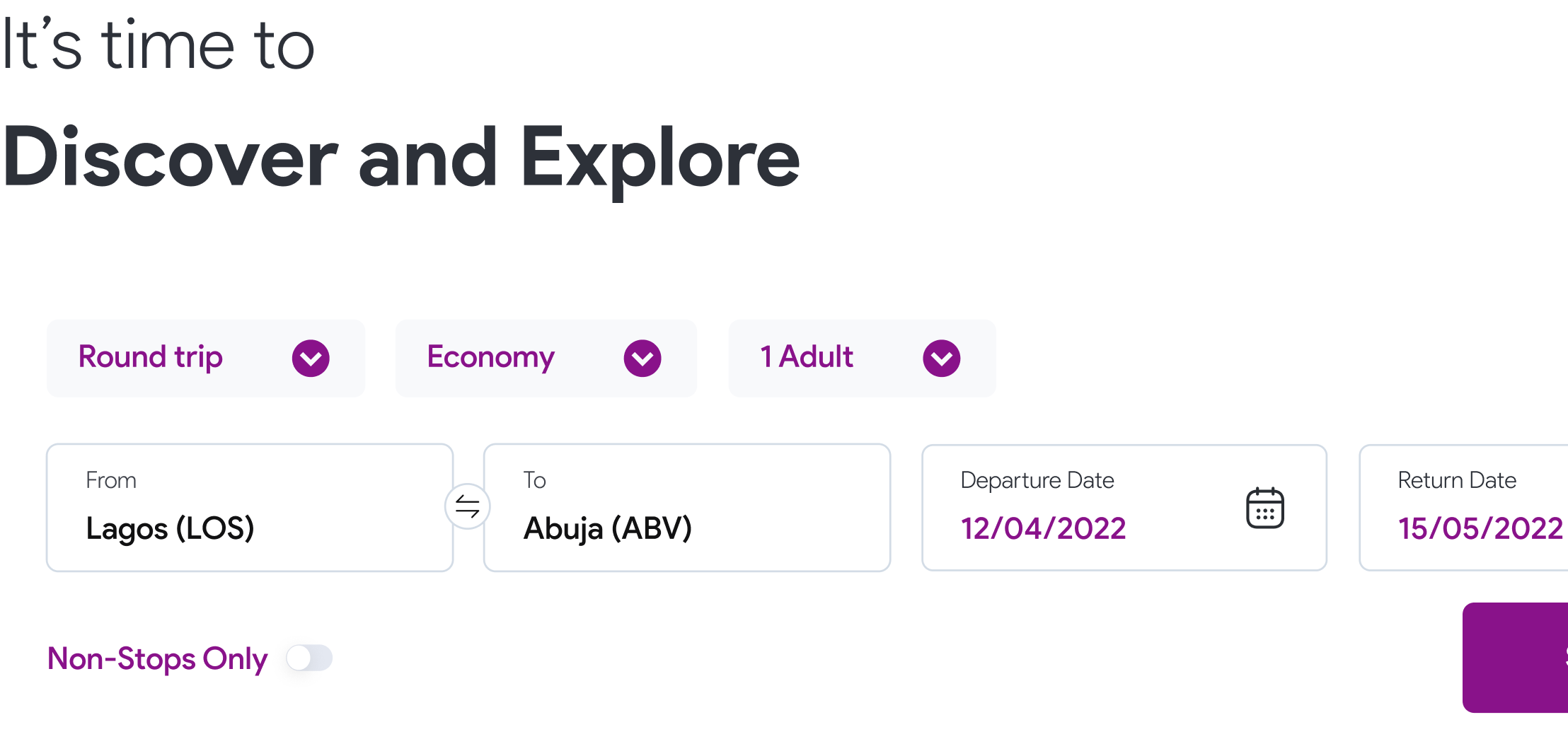Select the departure date 12/04/2022
Screen dimensions: 1568x756
coord(1043,528)
